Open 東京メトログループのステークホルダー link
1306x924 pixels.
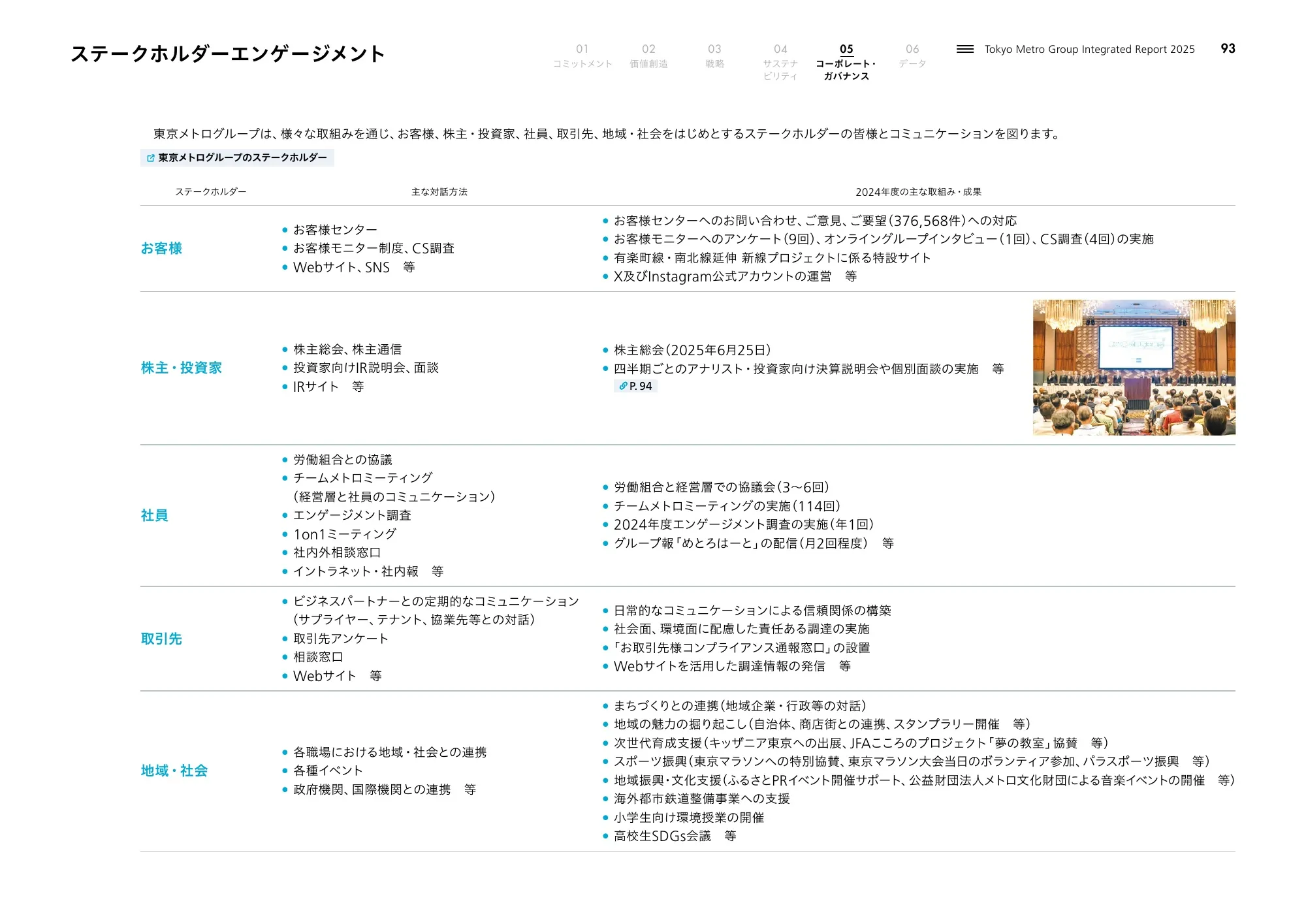pyautogui.click(x=237, y=158)
